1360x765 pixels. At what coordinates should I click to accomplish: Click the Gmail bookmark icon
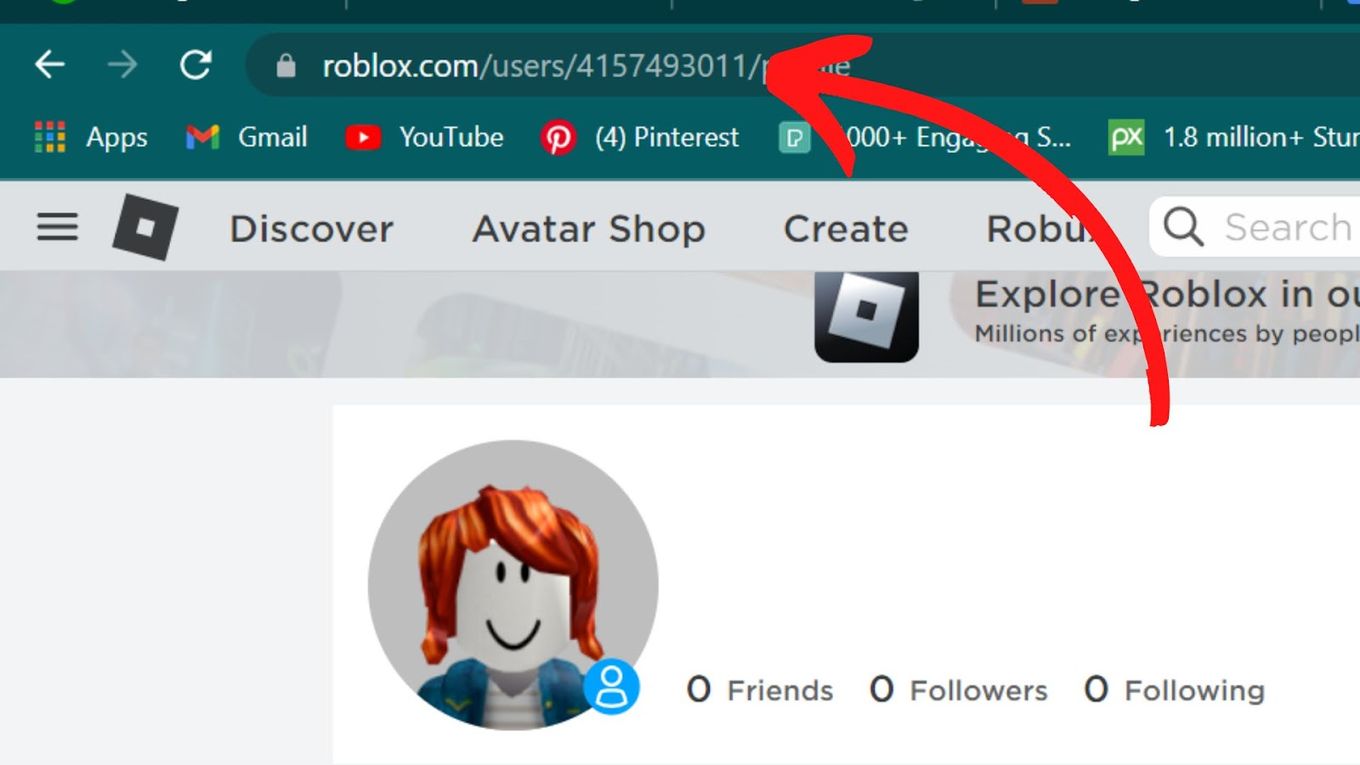coord(203,138)
